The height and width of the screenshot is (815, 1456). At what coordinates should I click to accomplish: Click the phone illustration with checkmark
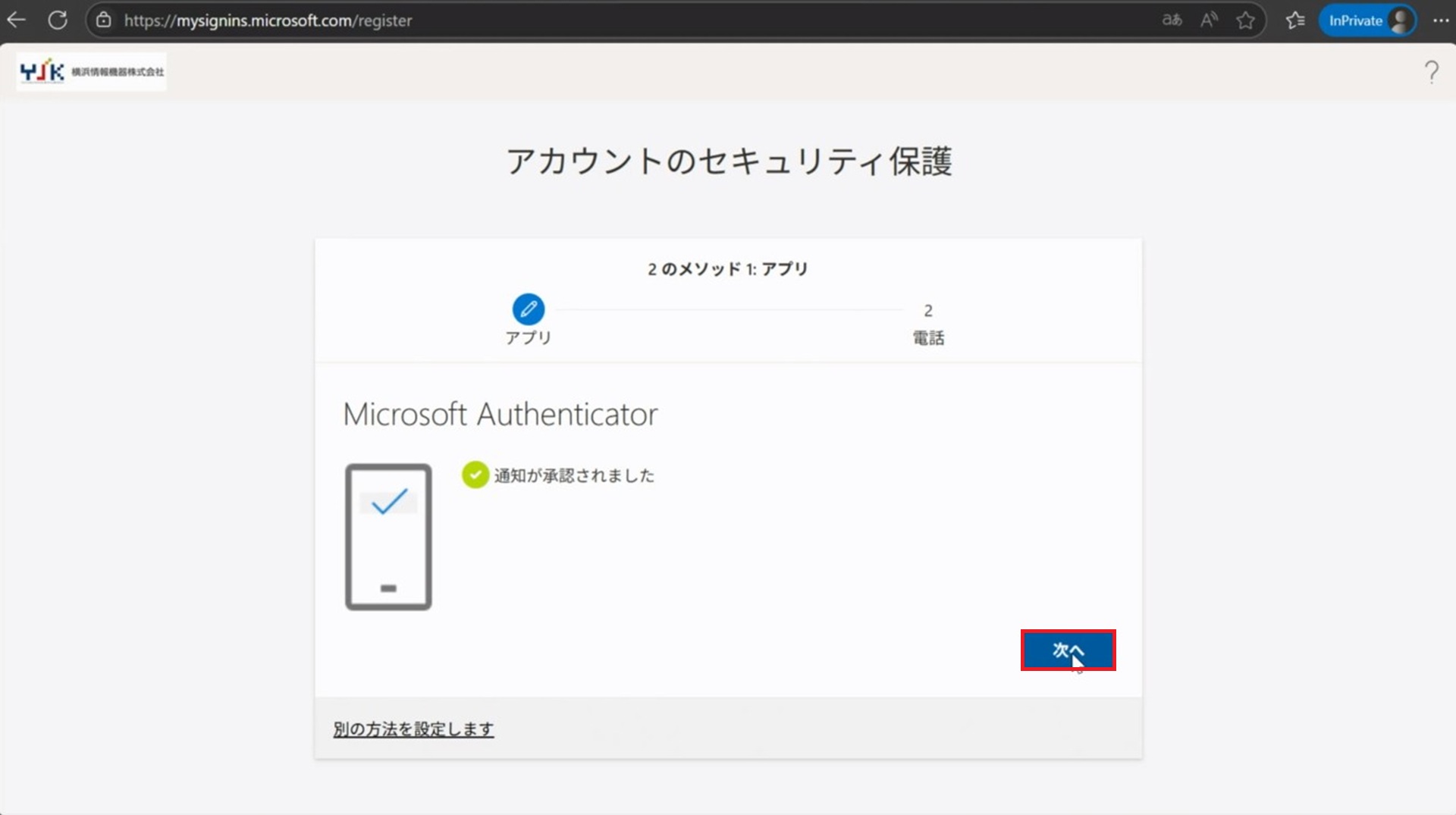(388, 537)
